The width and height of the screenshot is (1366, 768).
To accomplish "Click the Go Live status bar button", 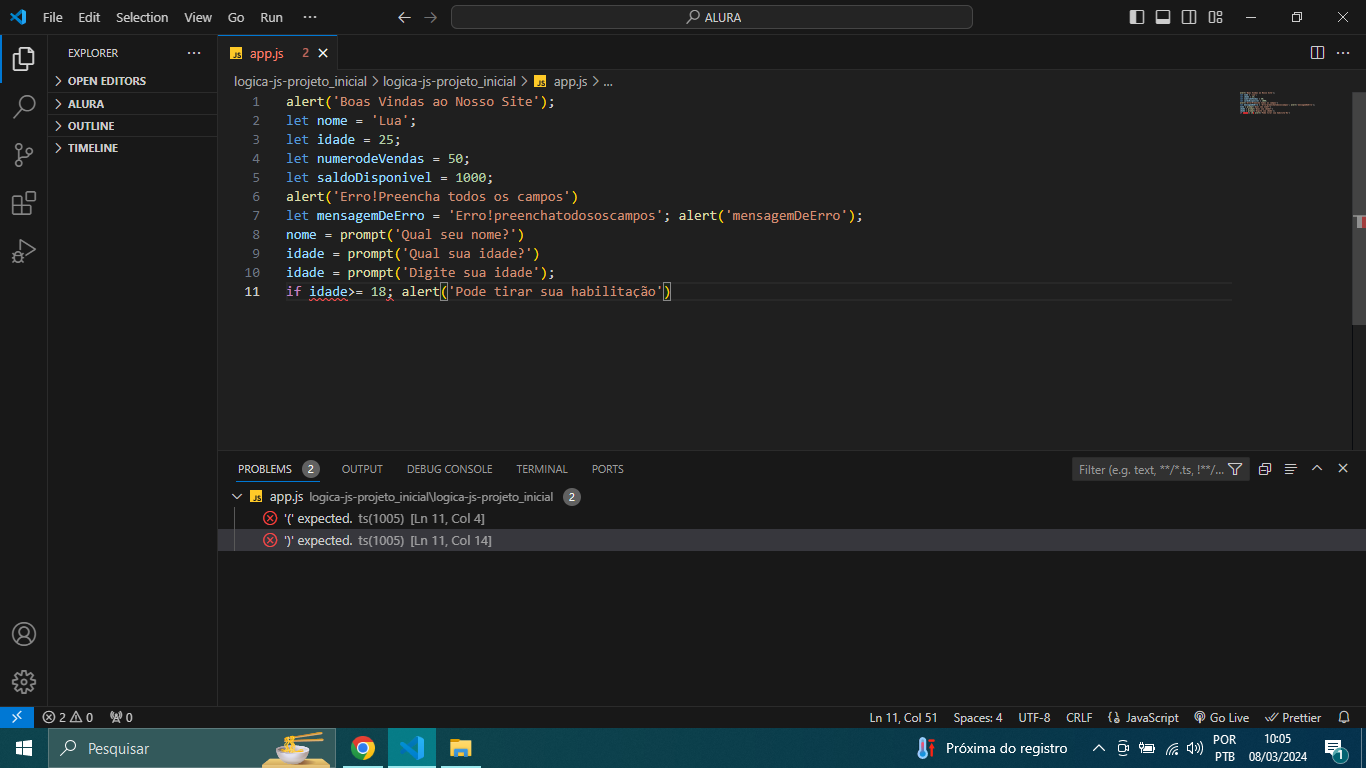I will point(1221,717).
